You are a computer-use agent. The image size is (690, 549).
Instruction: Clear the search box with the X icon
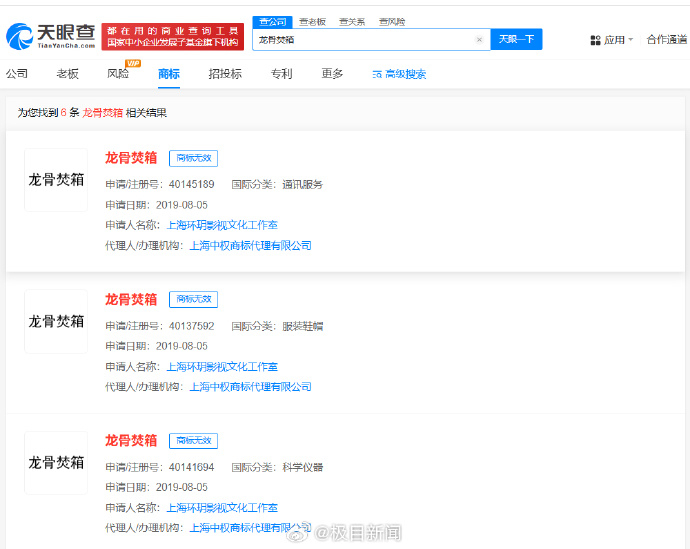pos(479,40)
